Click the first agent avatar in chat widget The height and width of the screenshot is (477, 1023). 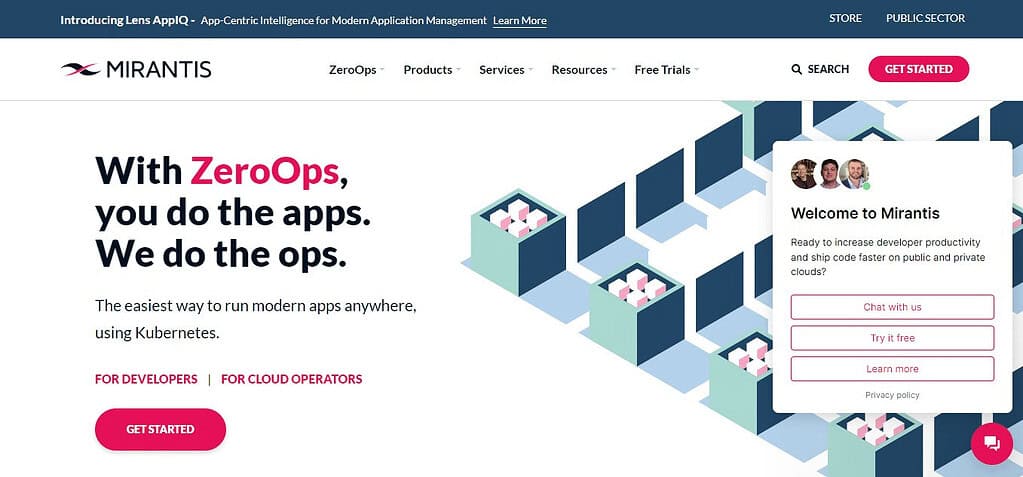pos(803,174)
